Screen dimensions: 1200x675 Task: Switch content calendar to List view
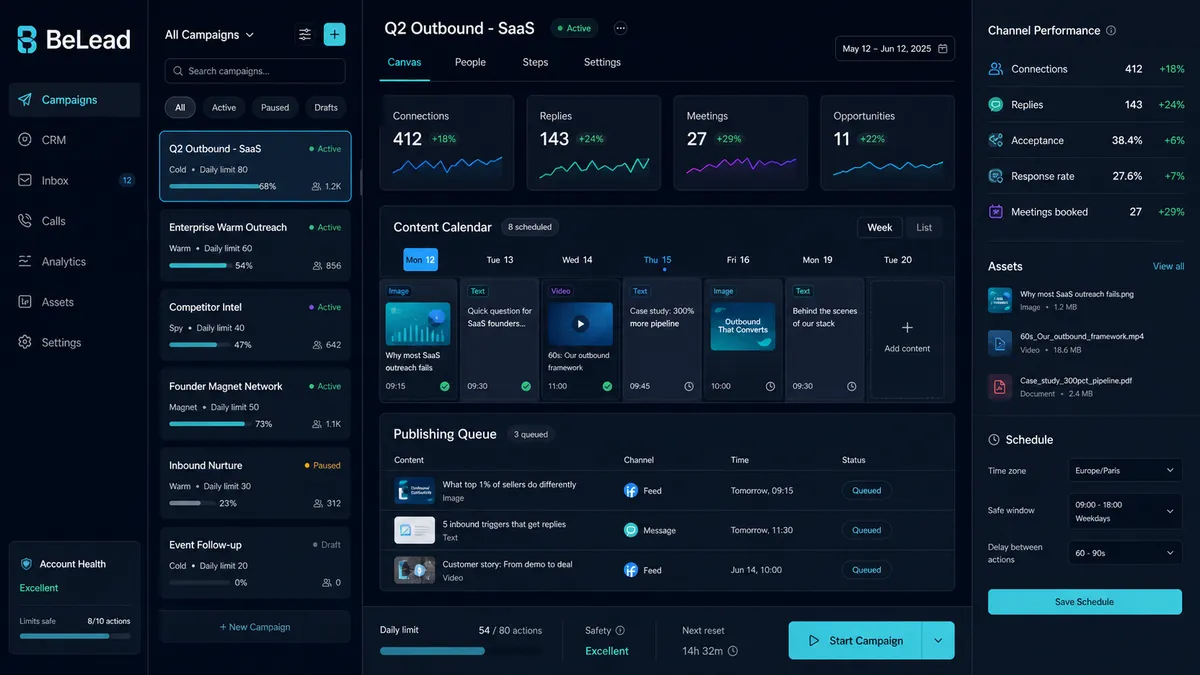coord(924,228)
